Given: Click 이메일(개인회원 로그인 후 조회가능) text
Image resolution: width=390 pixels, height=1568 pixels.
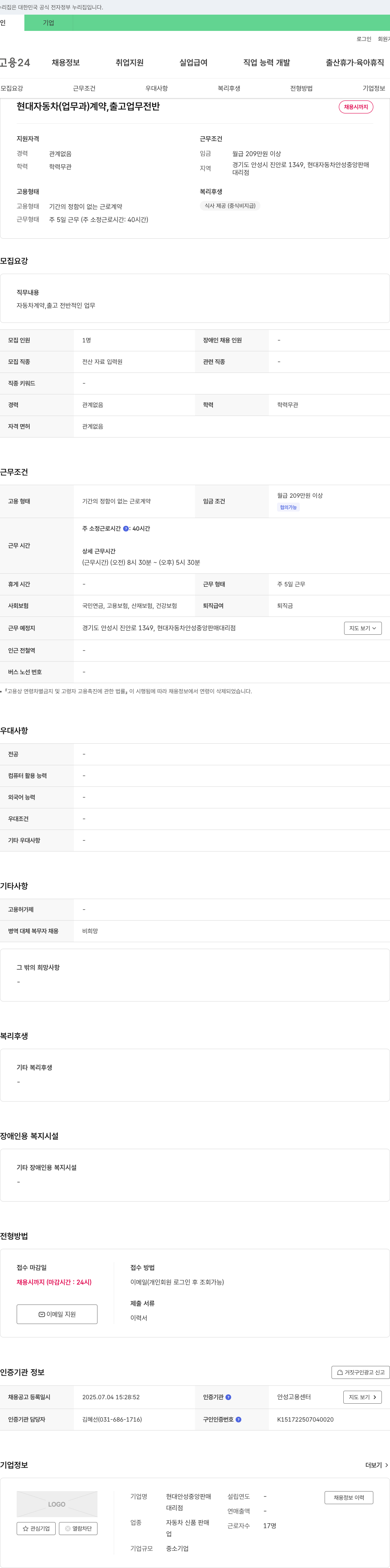Looking at the screenshot, I should click(177, 1282).
